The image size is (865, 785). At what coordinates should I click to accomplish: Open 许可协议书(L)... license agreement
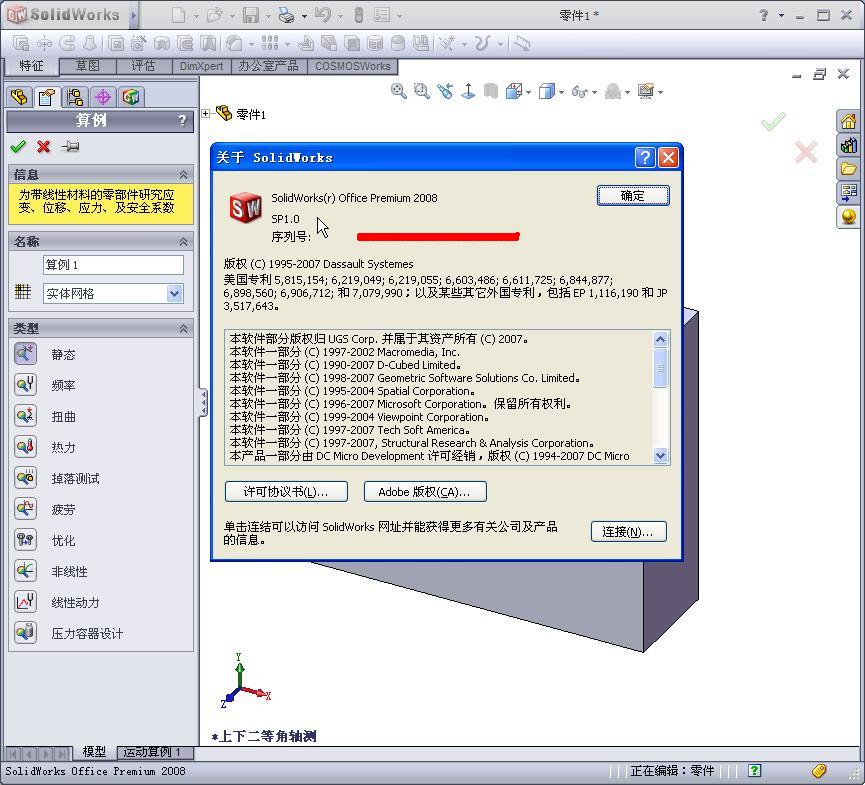pos(286,492)
